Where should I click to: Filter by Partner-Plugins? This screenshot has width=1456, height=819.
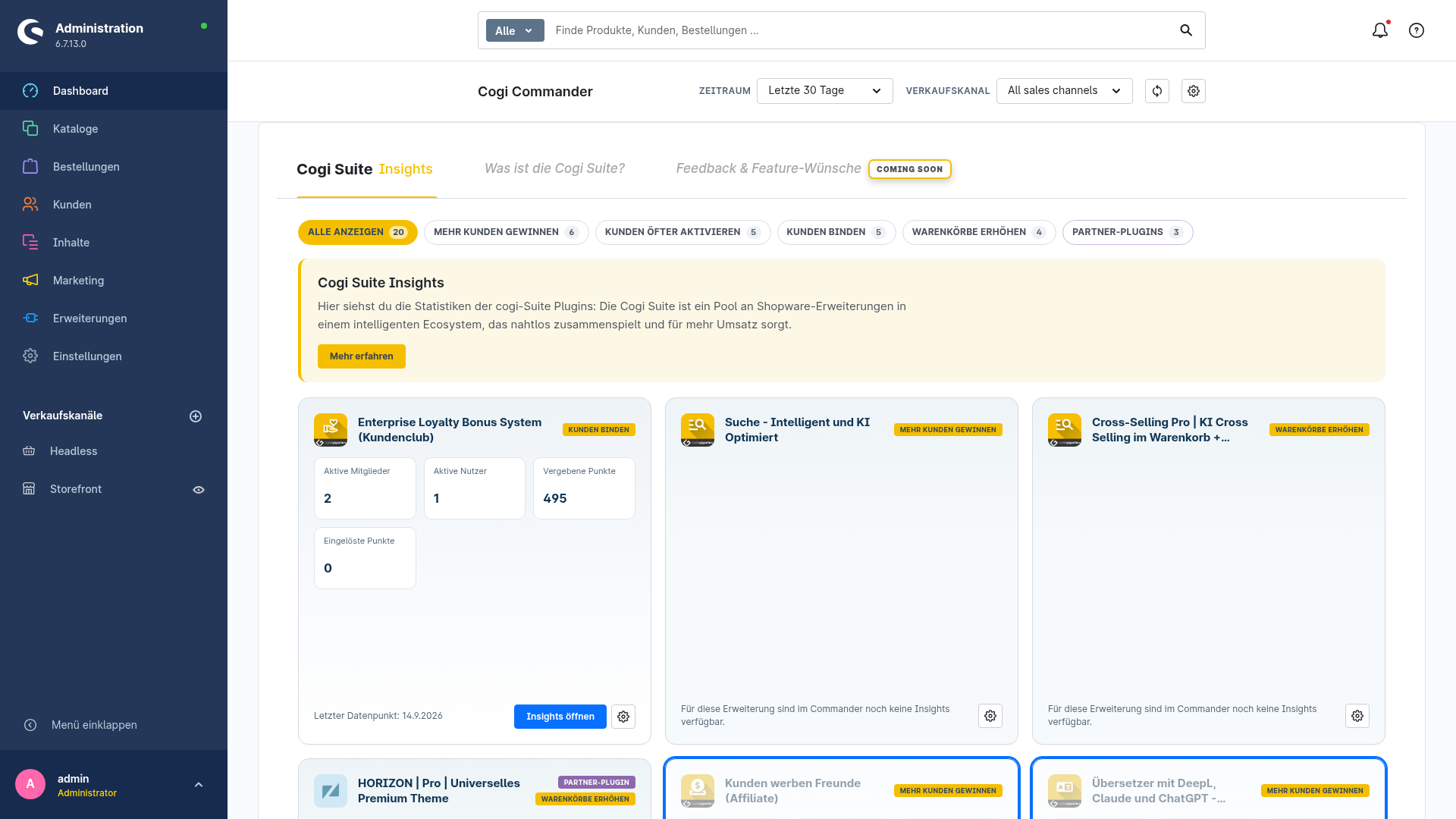point(1128,232)
